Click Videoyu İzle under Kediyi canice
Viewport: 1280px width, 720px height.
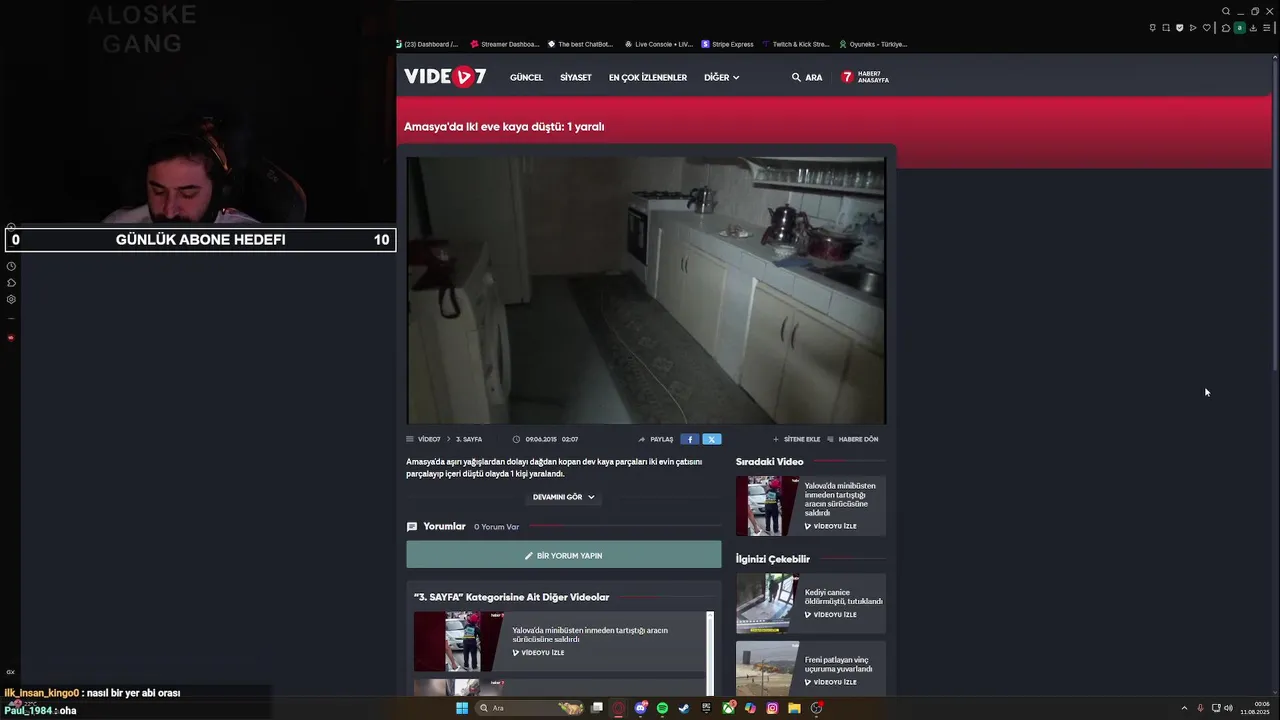pos(830,614)
